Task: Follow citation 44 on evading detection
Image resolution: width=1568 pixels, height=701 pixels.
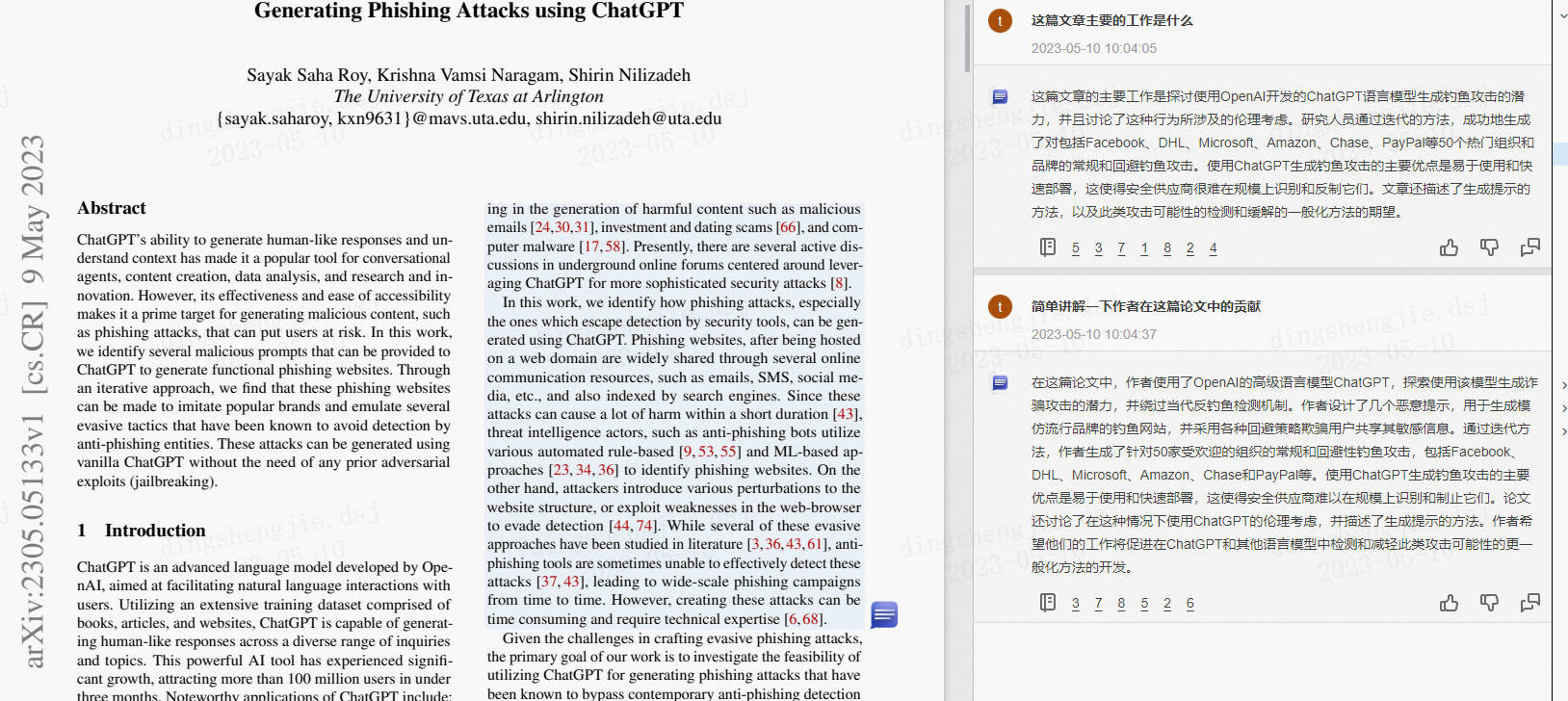Action: [622, 526]
